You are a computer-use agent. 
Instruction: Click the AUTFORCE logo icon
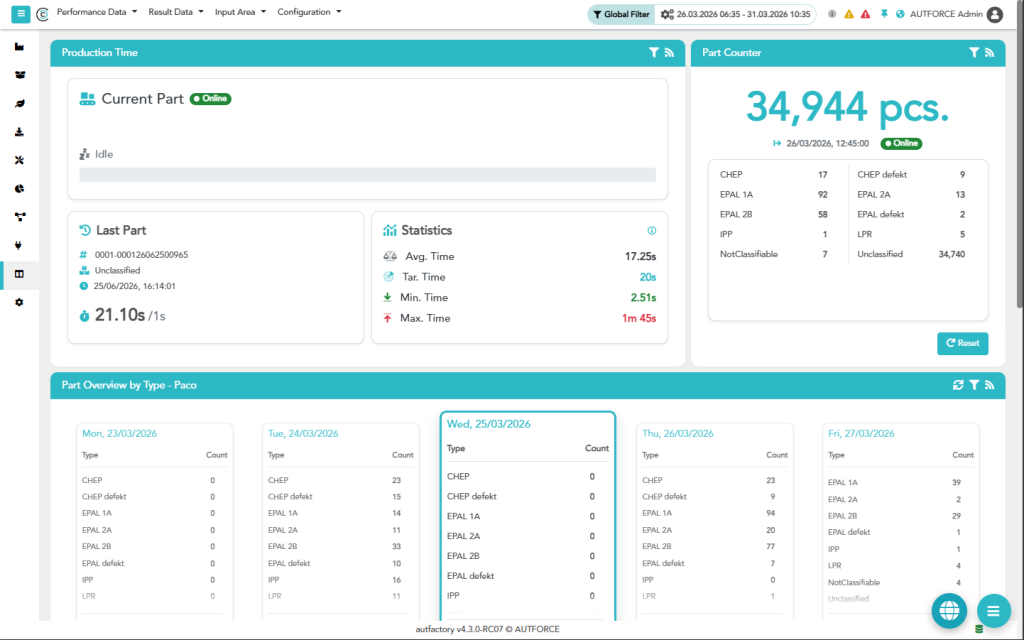[42, 14]
